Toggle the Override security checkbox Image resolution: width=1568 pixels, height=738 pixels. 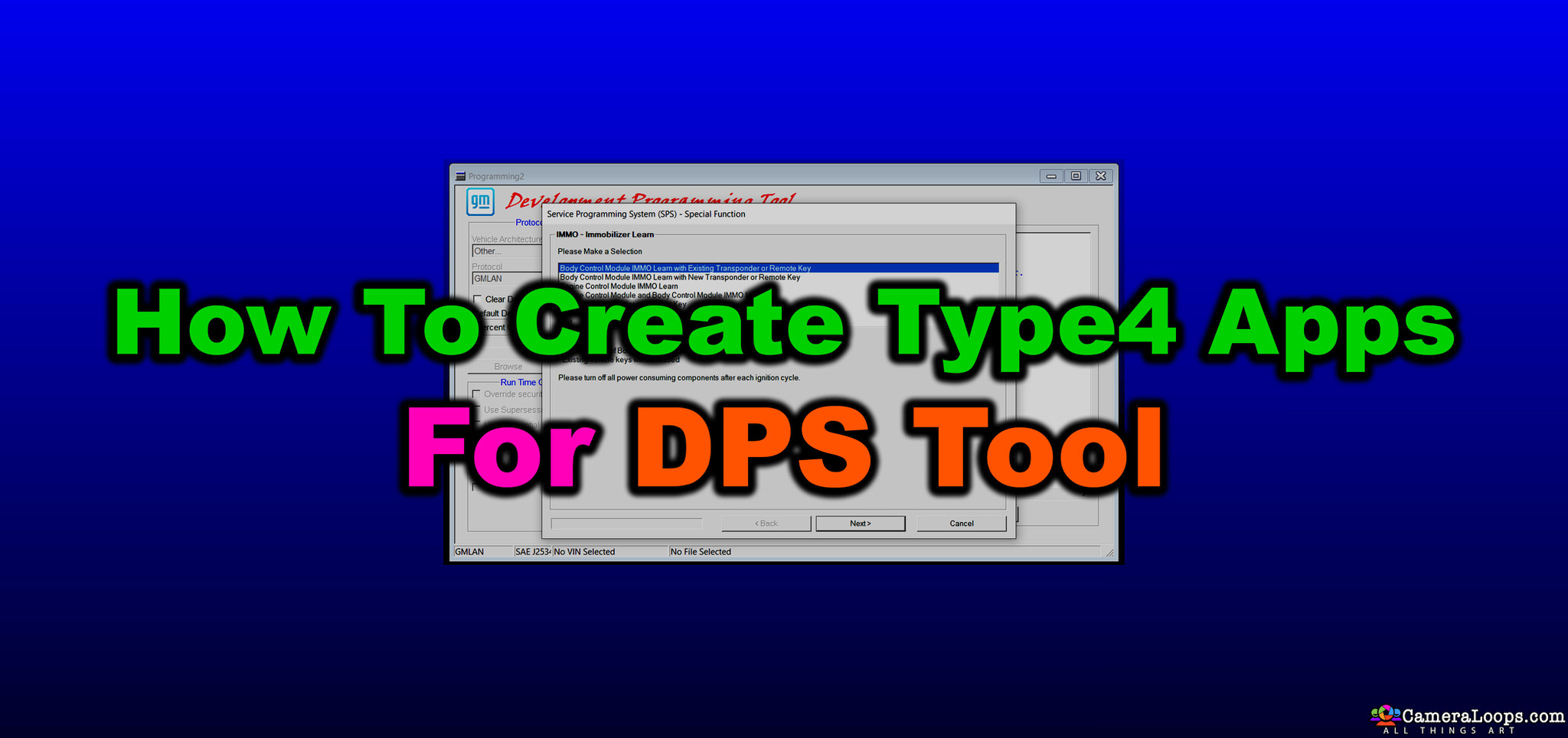click(475, 394)
